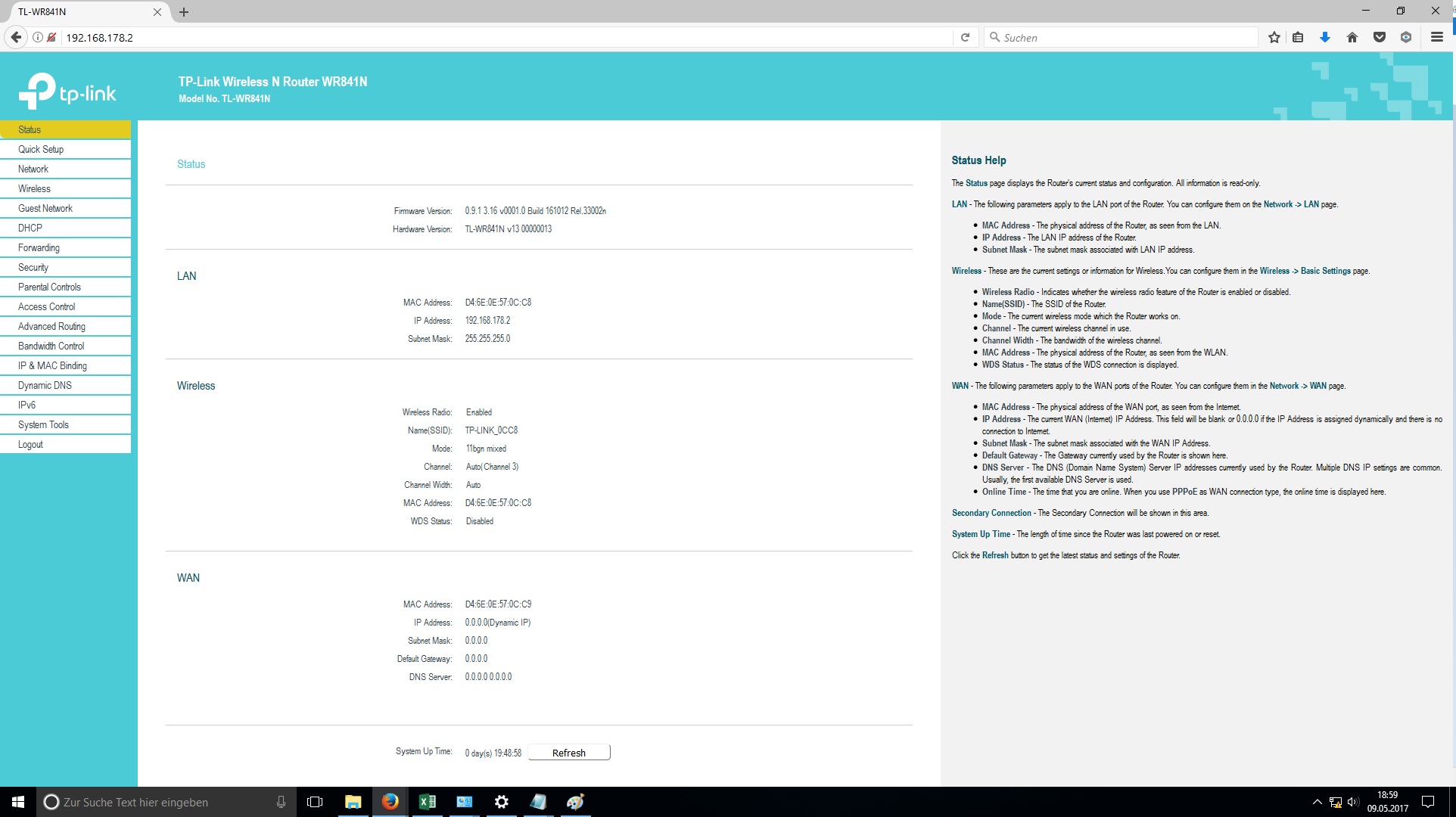Click the browser back arrow button
The height and width of the screenshot is (817, 1456).
(16, 37)
